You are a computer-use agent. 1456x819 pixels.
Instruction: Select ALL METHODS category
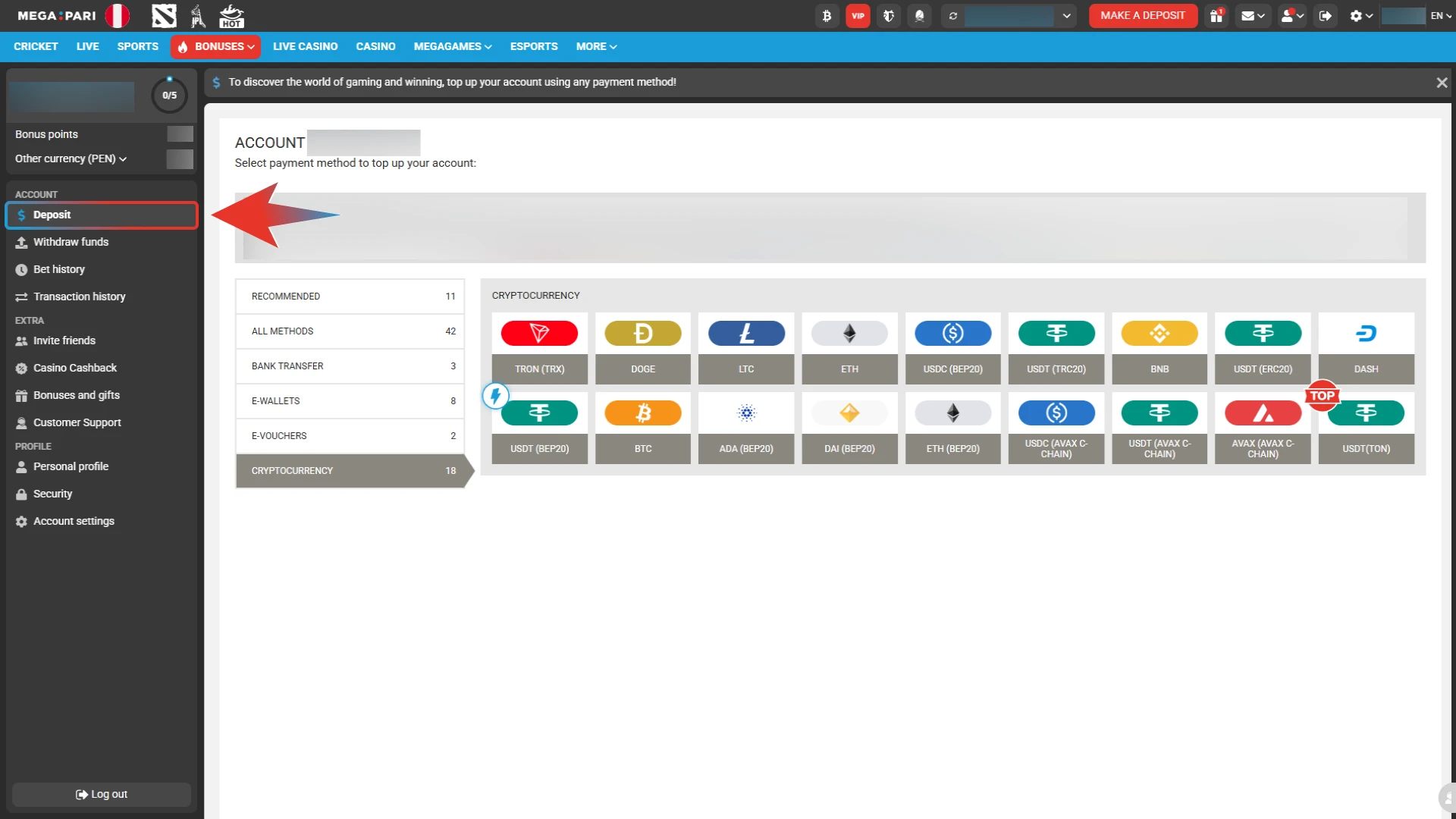pos(350,331)
